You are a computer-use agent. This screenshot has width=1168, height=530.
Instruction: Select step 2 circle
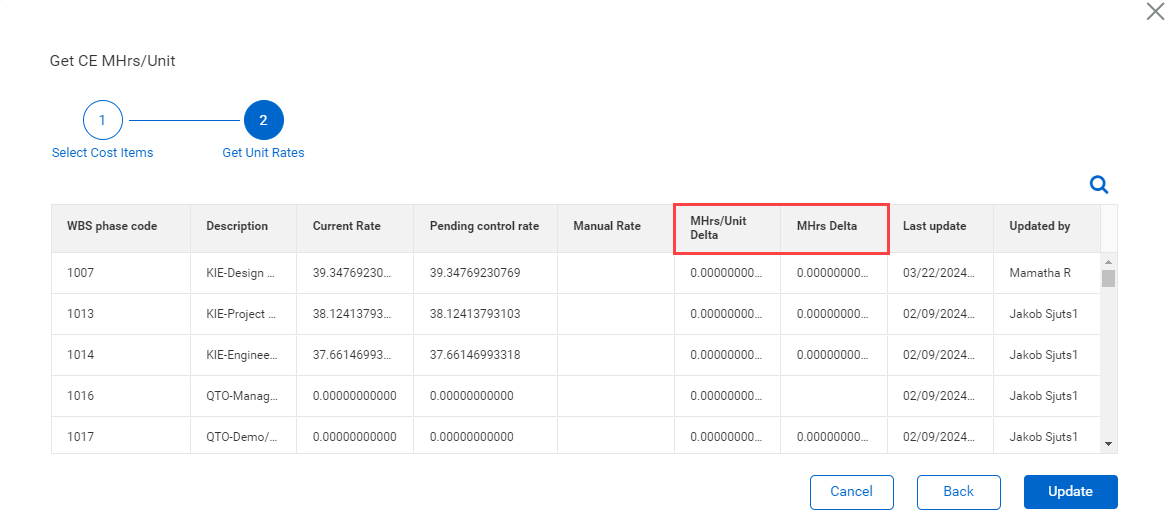pos(263,120)
